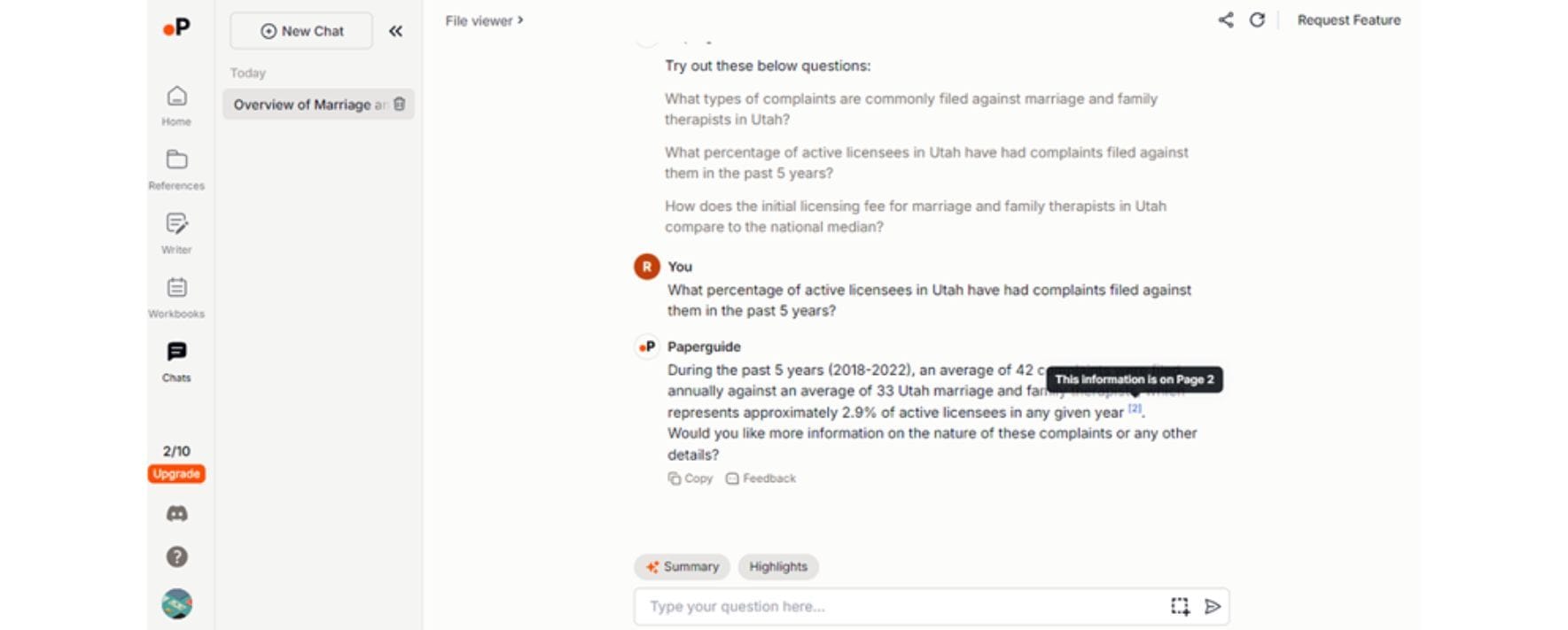1568x630 pixels.
Task: Open Workbooks section
Action: [176, 297]
